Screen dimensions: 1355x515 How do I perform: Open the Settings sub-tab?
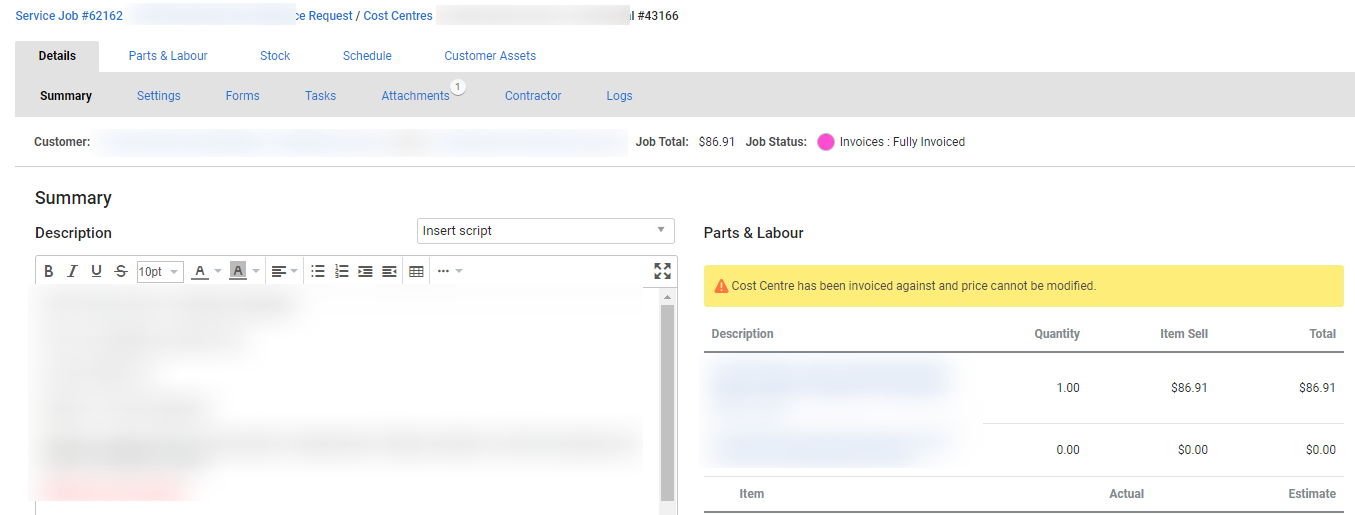point(159,96)
